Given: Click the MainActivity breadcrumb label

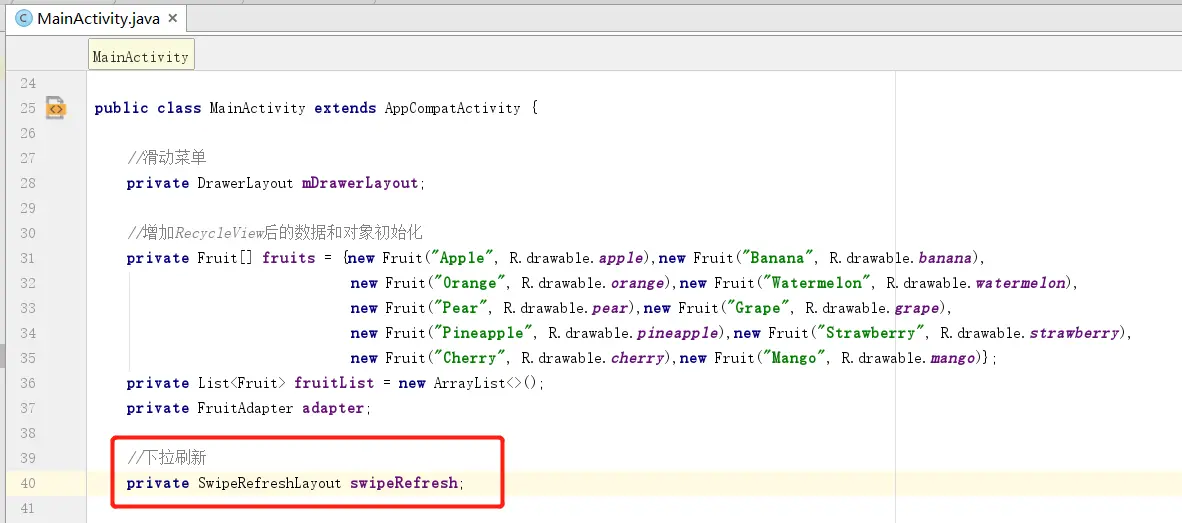Looking at the screenshot, I should coord(141,57).
